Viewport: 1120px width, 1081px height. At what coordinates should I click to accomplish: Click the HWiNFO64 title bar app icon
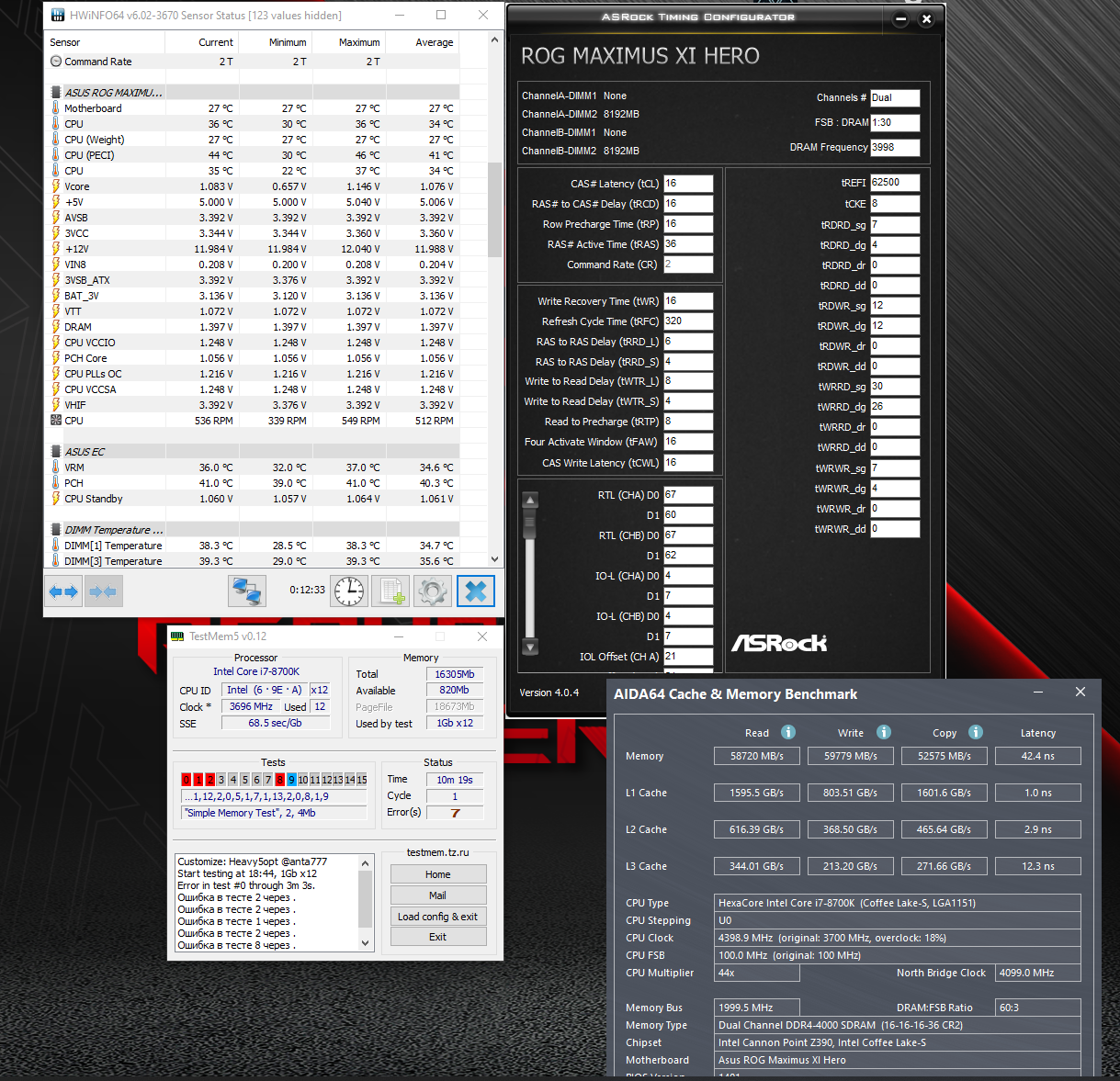click(x=58, y=16)
